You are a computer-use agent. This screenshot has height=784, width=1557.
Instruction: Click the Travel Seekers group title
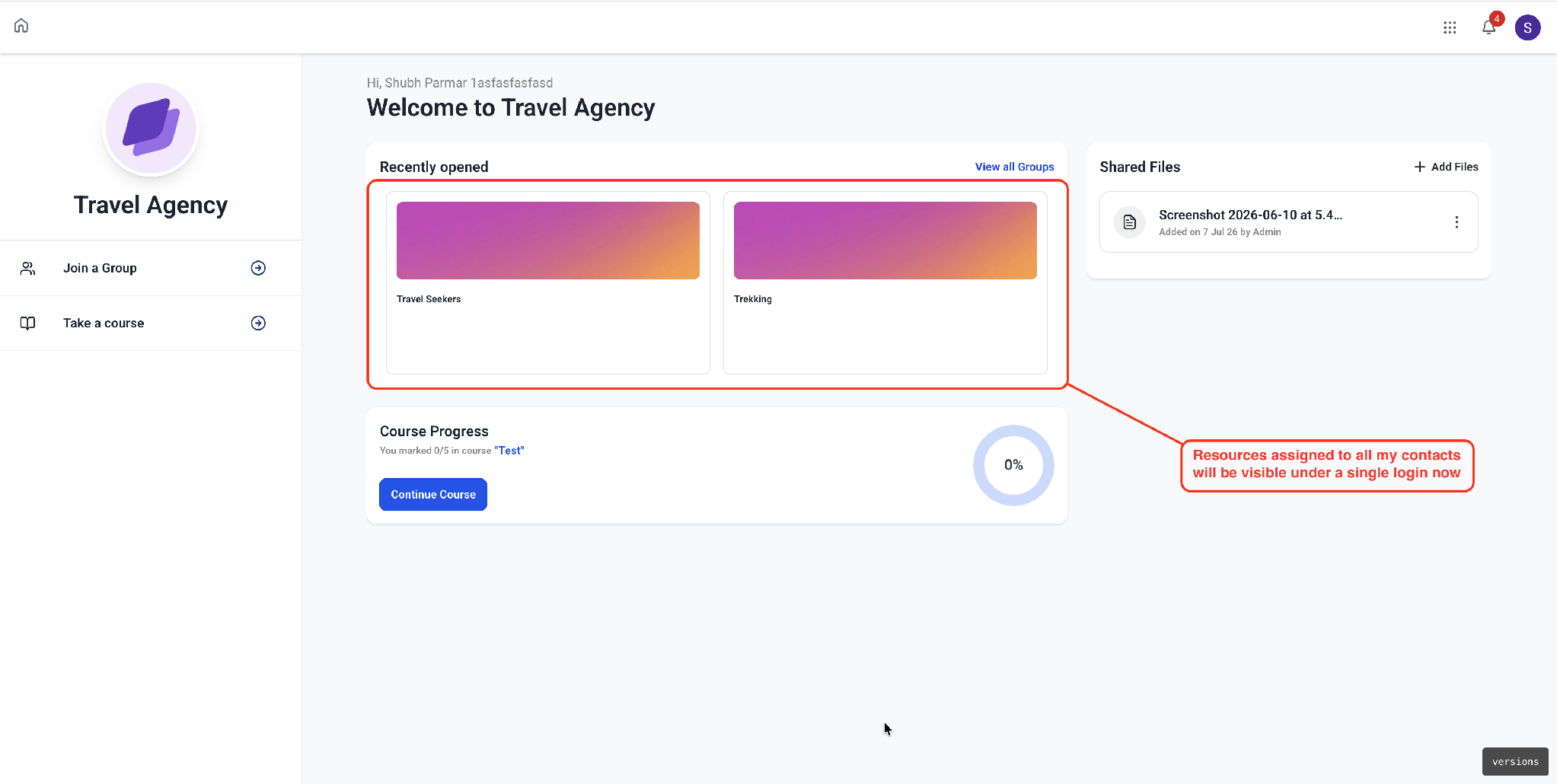(x=429, y=299)
